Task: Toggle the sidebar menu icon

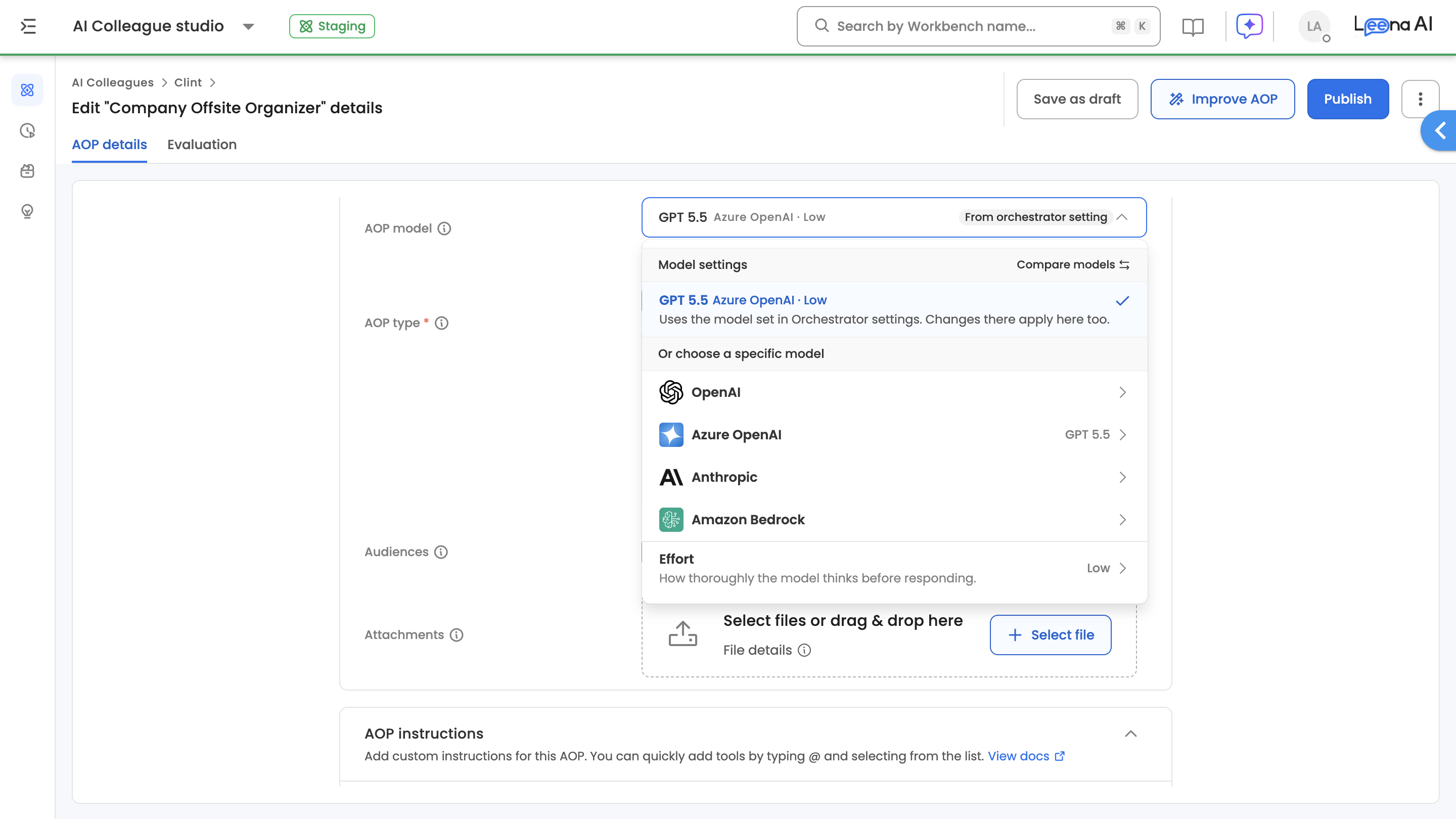Action: [28, 26]
